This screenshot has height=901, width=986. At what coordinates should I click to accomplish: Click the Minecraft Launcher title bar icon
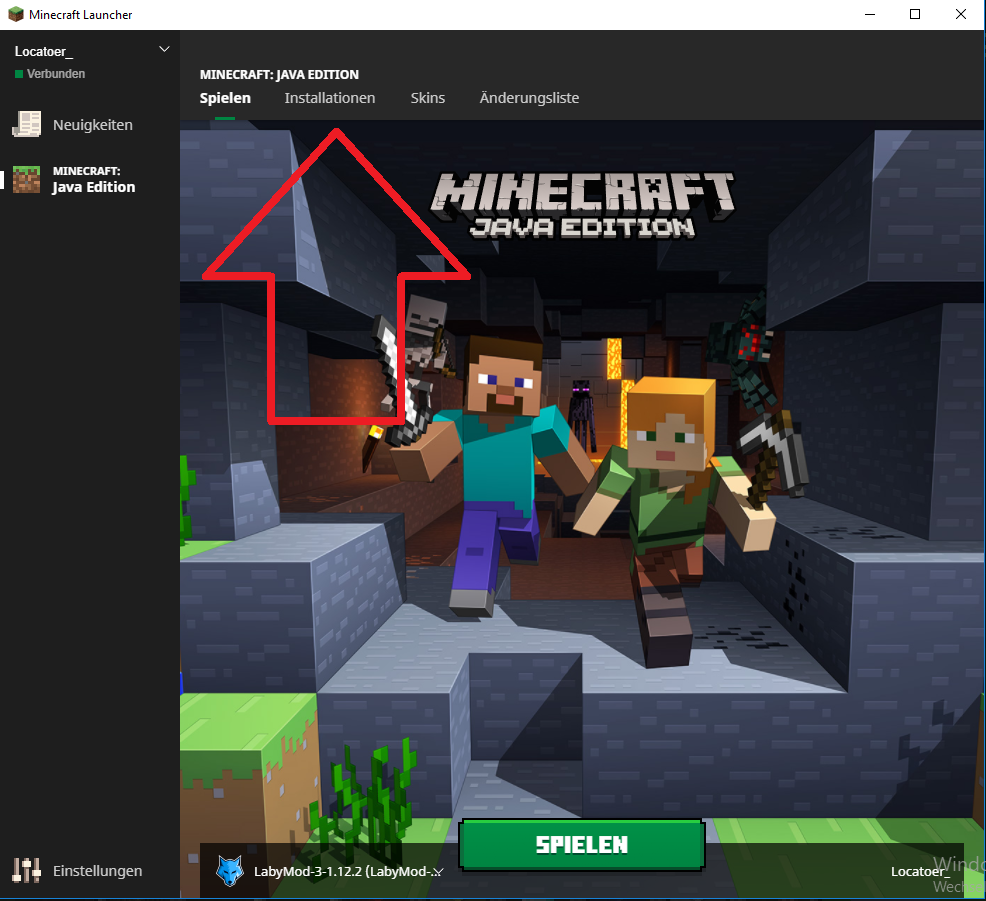[x=15, y=14]
